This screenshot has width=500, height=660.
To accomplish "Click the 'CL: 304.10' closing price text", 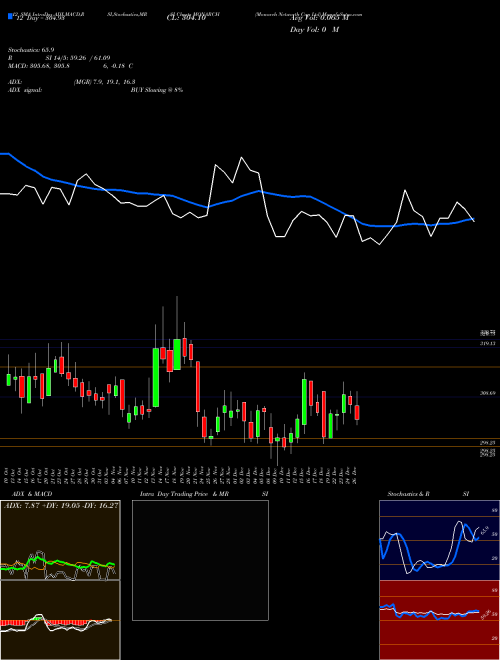I will coord(186,18).
